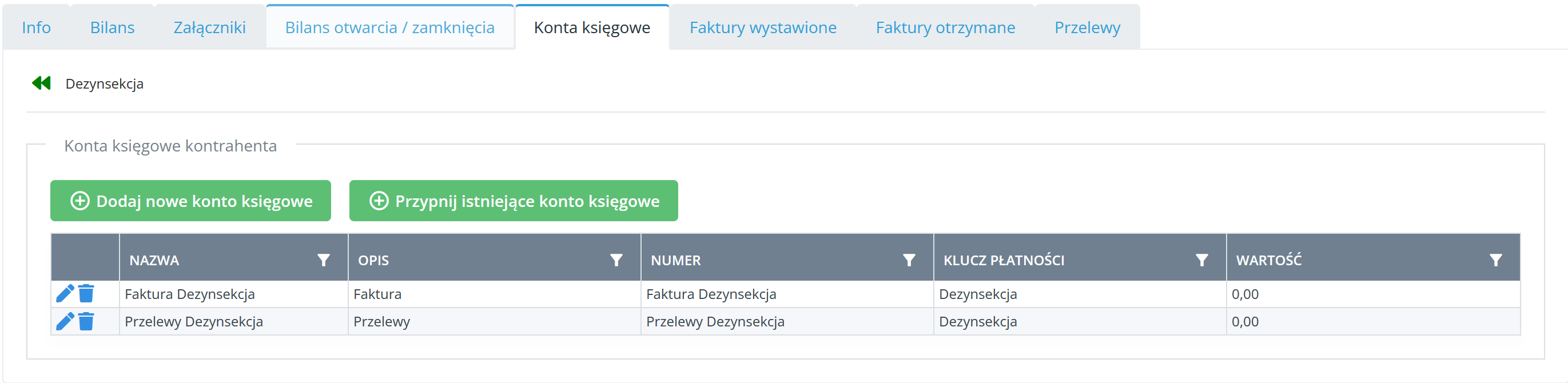Viewport: 1568px width, 383px height.
Task: Click Przypnij istniejące konto księgowe button
Action: click(x=513, y=201)
